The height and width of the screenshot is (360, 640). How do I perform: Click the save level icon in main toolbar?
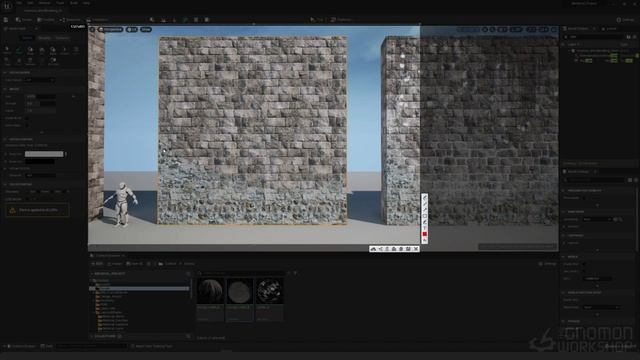(x=6, y=20)
